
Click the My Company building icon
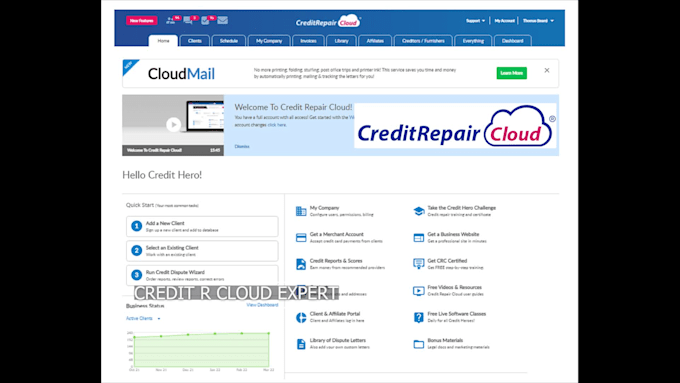301,211
